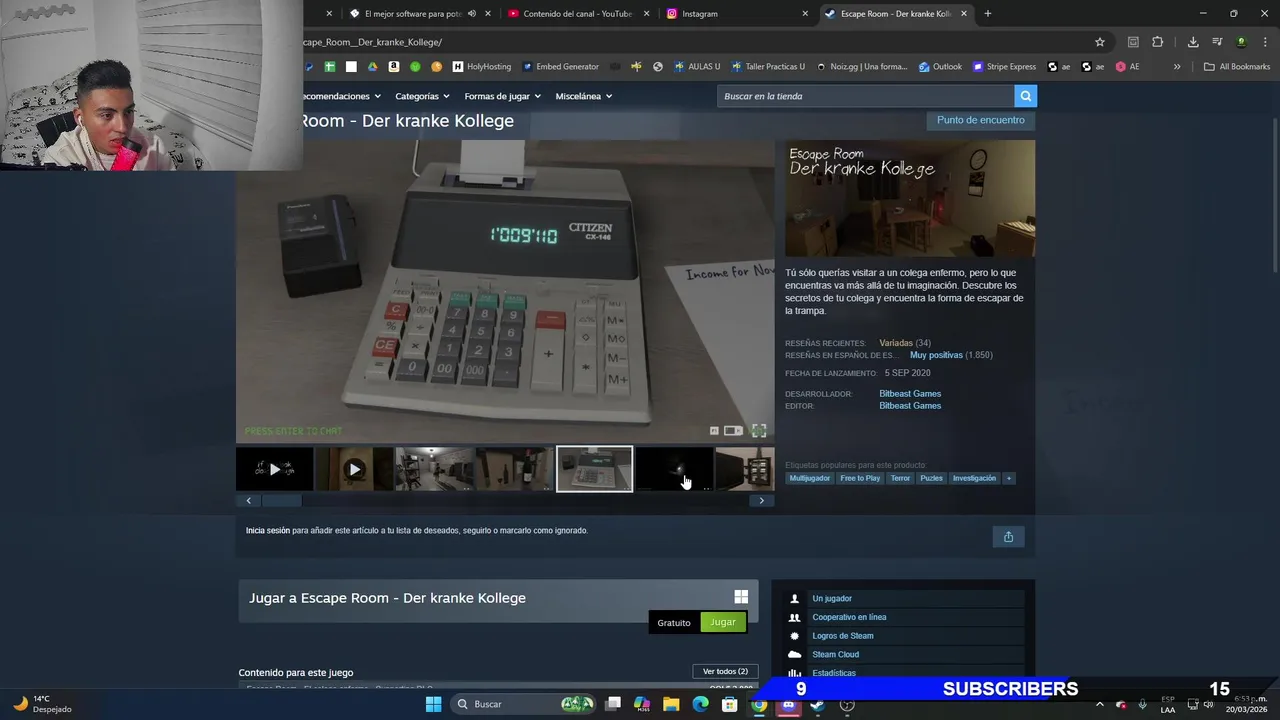The height and width of the screenshot is (720, 1280).
Task: Select the wine bottle screenshot thumbnail
Action: point(514,469)
